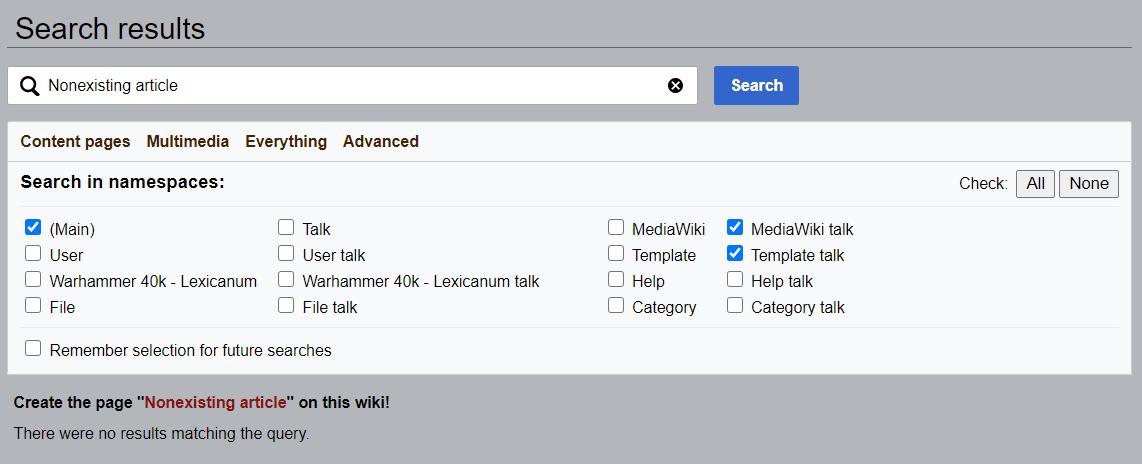This screenshot has height=464, width=1142.
Task: Enable the Category namespace checkbox
Action: (616, 306)
